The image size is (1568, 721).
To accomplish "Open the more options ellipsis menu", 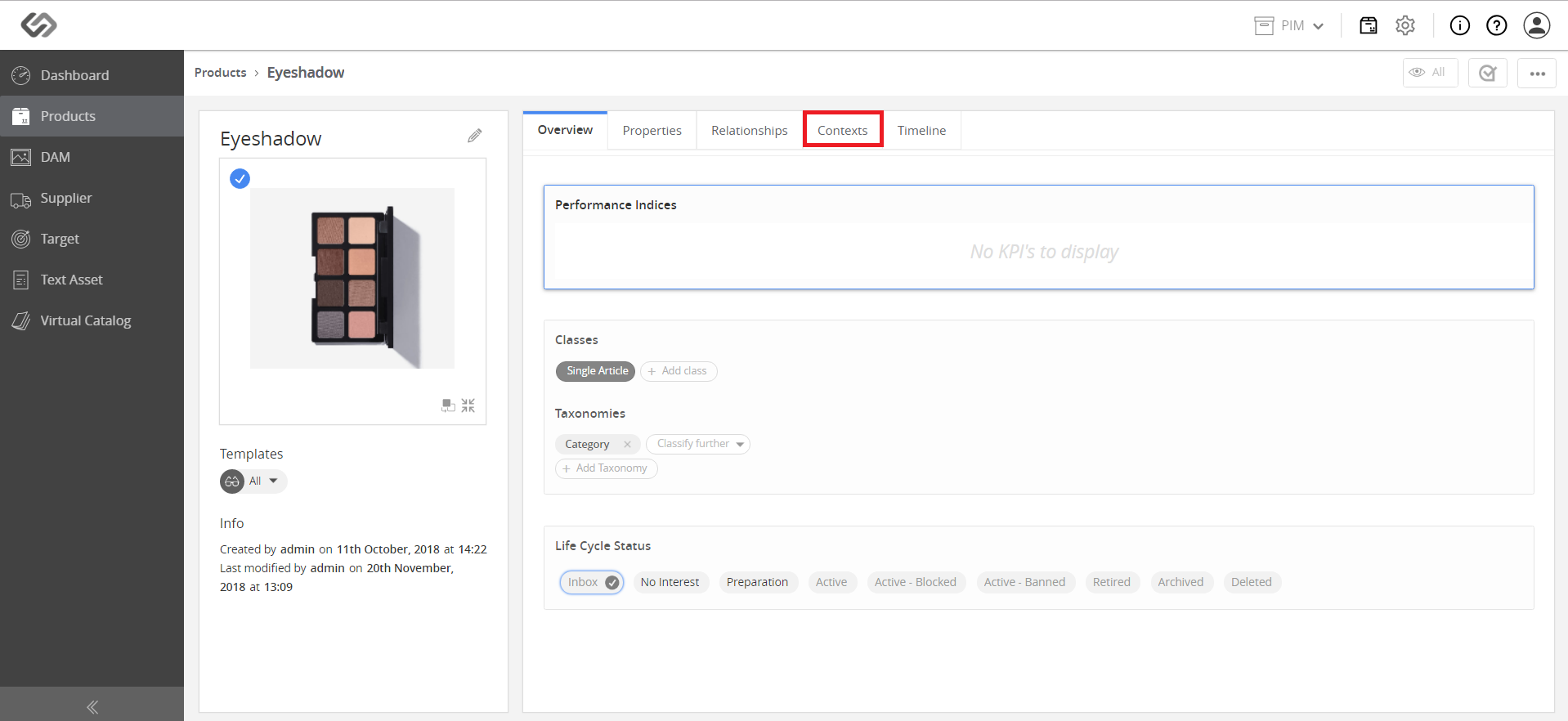I will click(1537, 73).
